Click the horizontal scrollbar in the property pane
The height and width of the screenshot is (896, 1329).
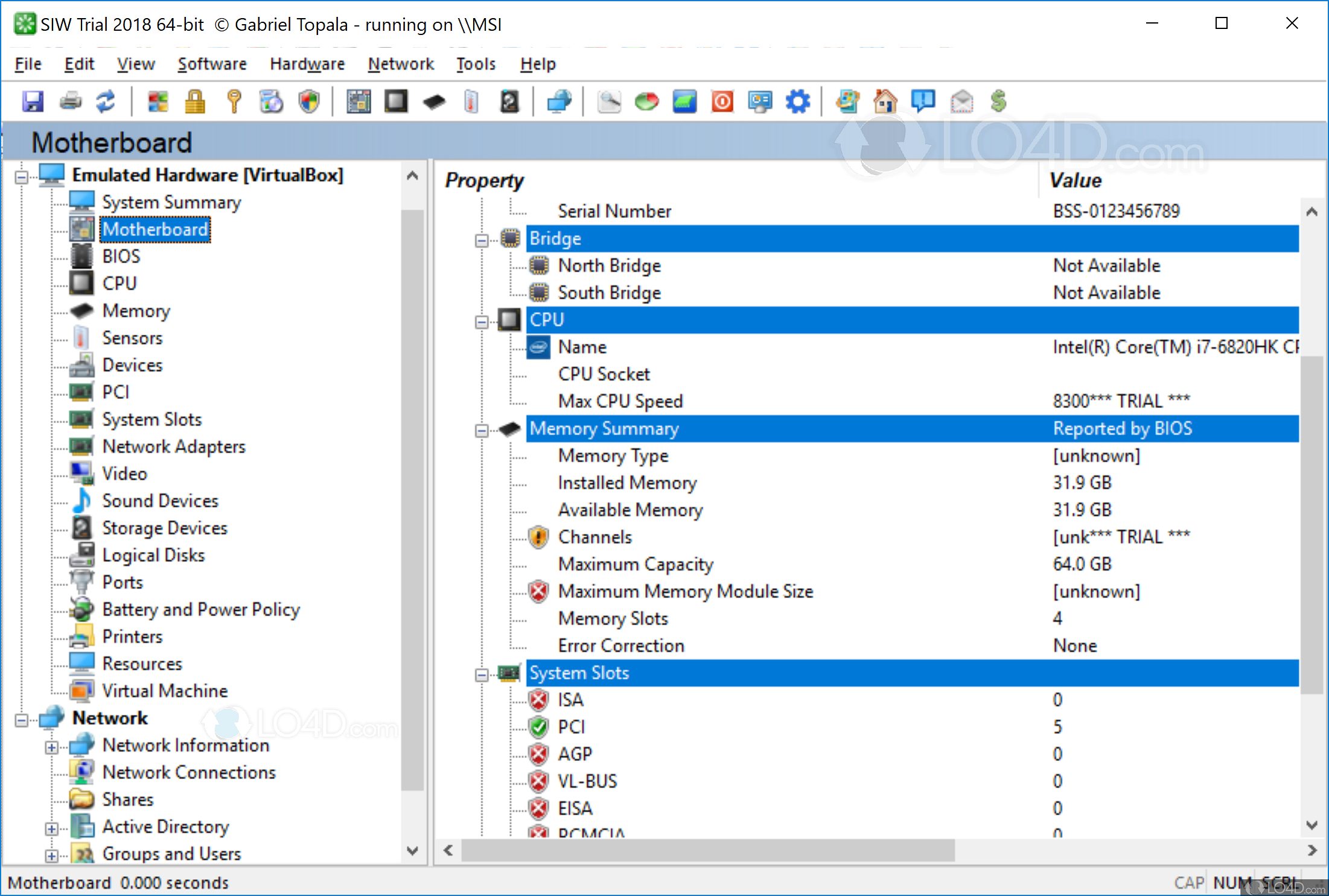point(707,850)
